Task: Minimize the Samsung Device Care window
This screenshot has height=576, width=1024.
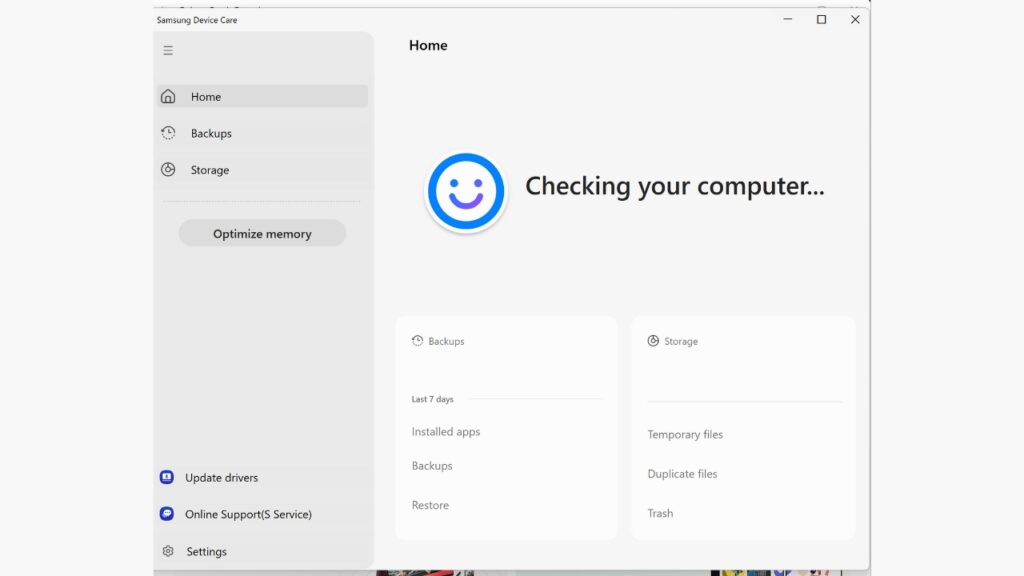Action: coord(788,20)
